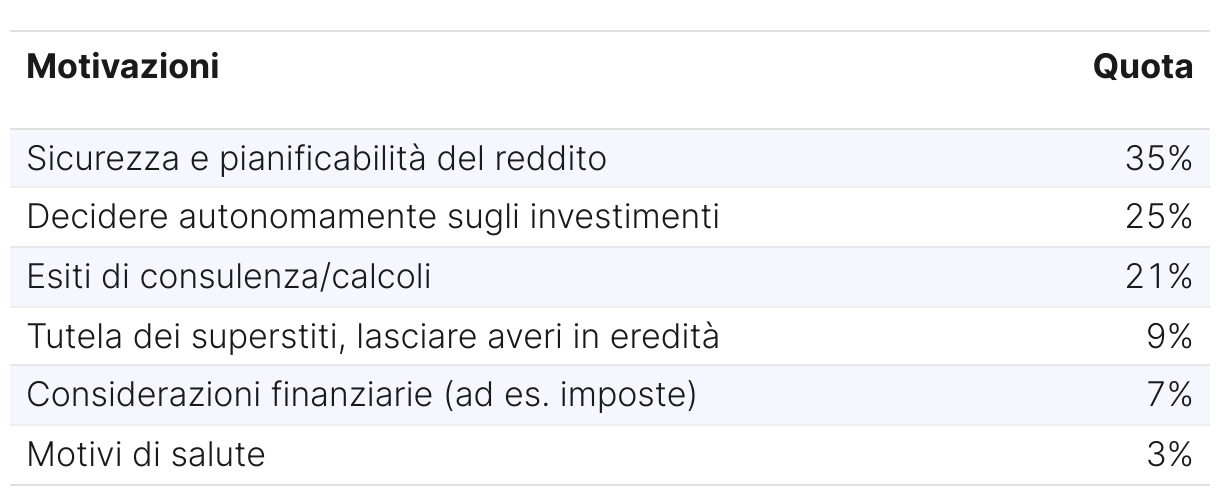
Task: Click the word 'reddito' in the first row
Action: pos(550,158)
